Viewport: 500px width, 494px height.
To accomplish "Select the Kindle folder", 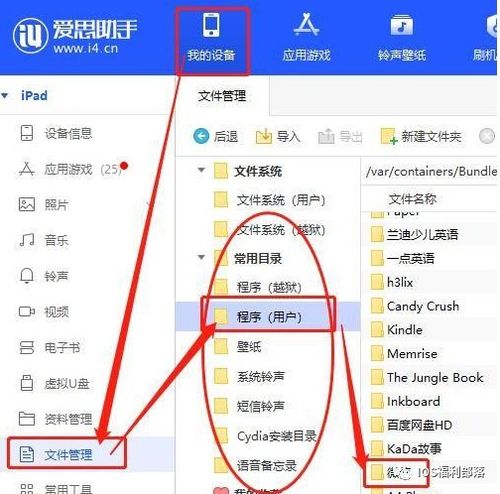I will pyautogui.click(x=397, y=330).
